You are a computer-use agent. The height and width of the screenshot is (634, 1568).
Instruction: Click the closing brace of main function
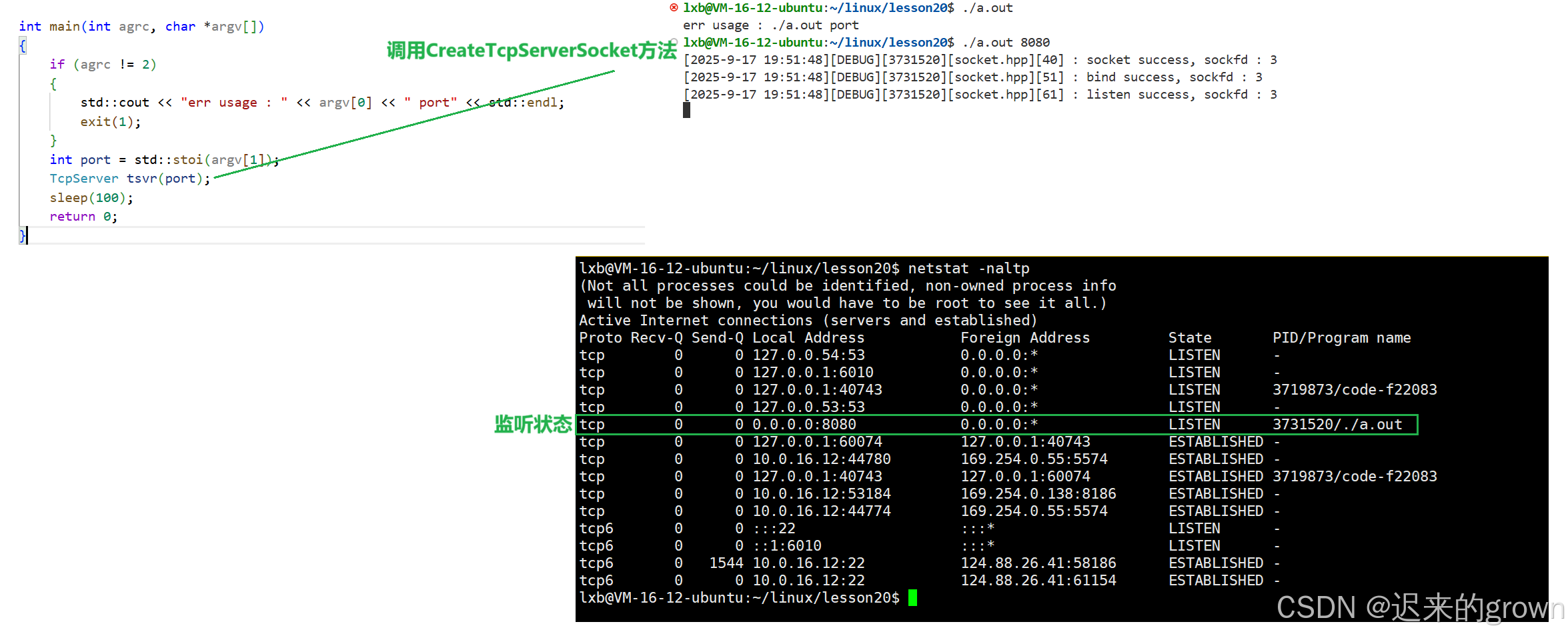[22, 235]
